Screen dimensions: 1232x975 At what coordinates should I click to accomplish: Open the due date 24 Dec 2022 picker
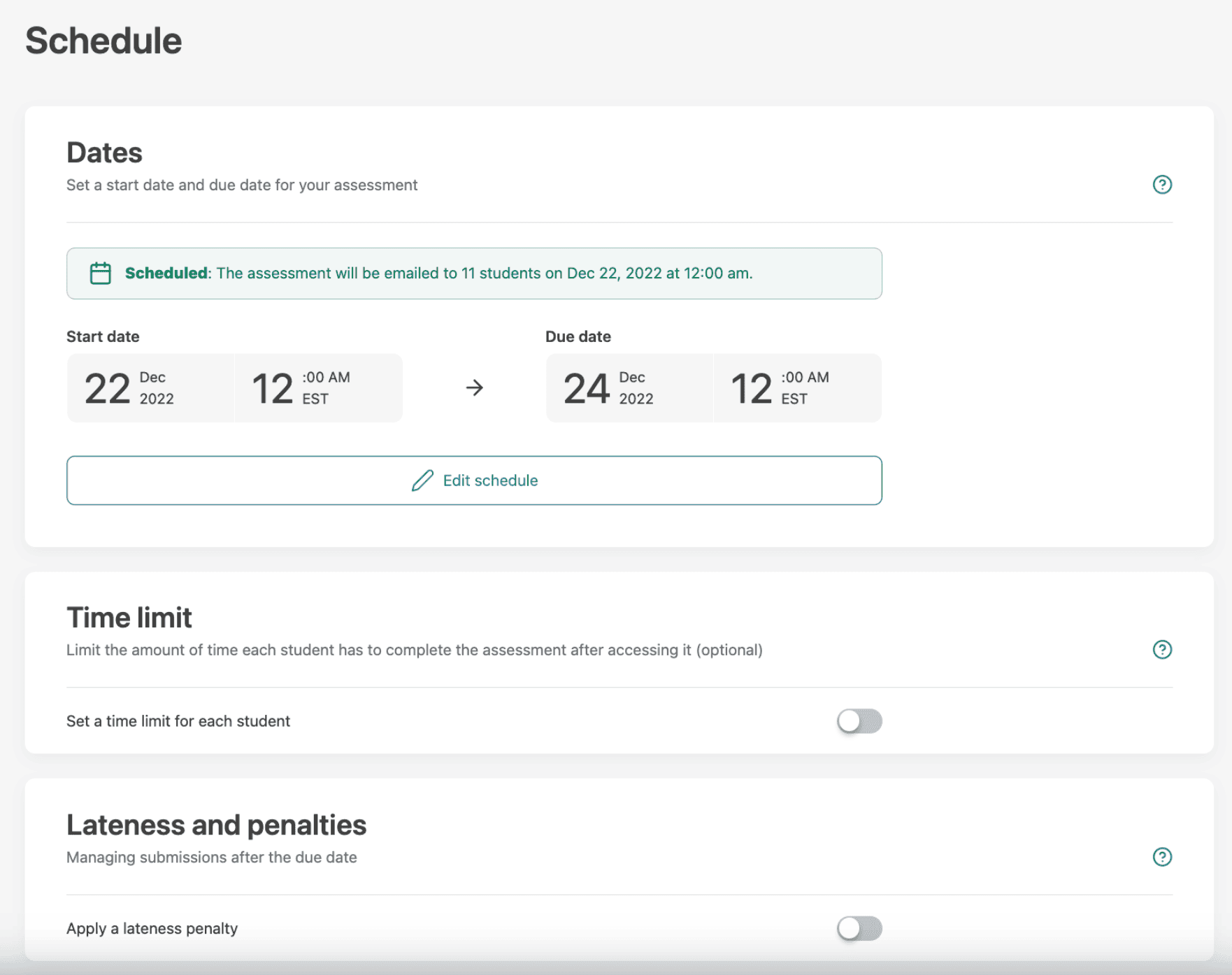coord(629,388)
